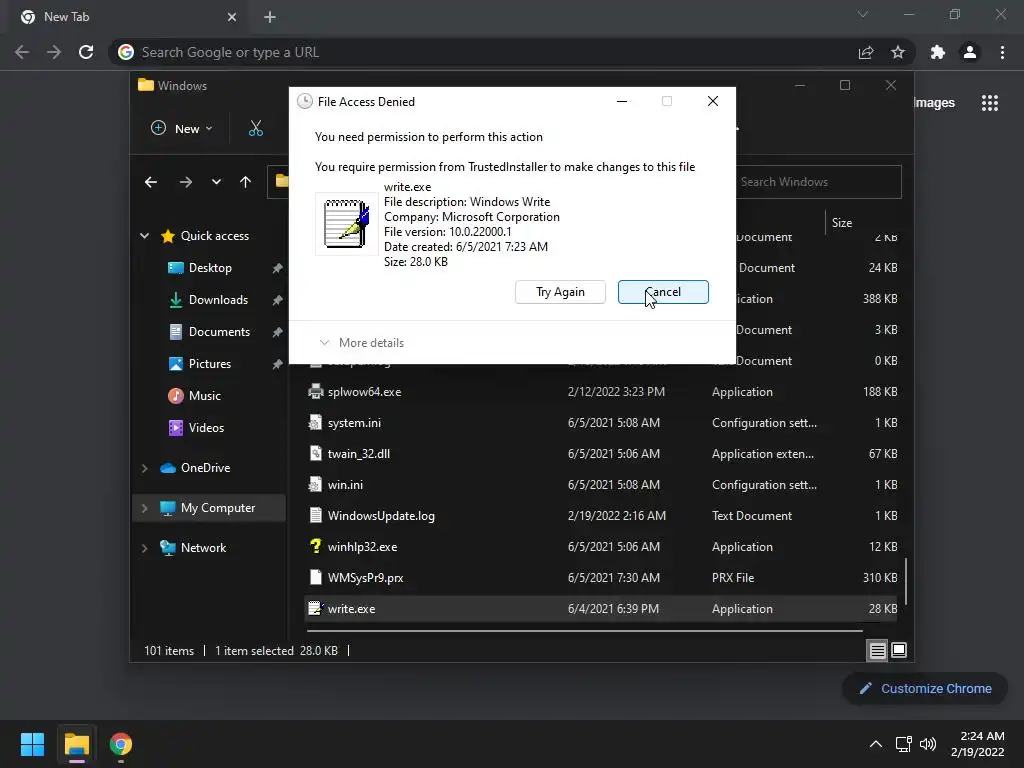
Task: Click the volume icon in system tray
Action: 928,744
